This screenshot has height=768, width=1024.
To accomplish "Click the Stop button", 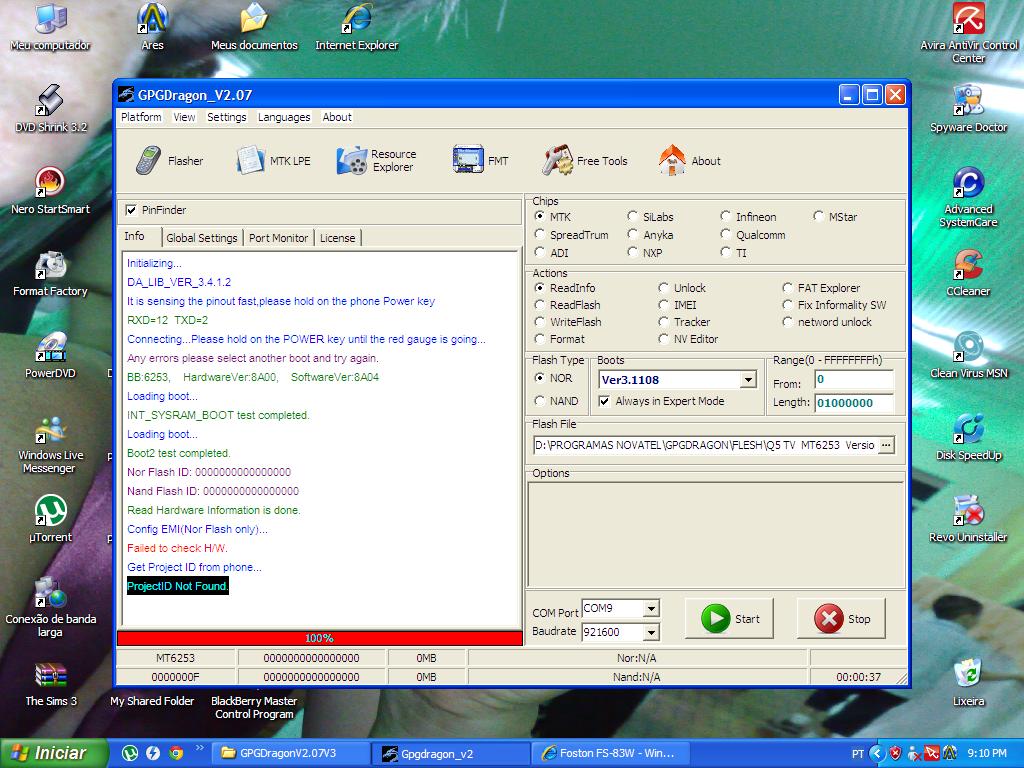I will point(841,618).
